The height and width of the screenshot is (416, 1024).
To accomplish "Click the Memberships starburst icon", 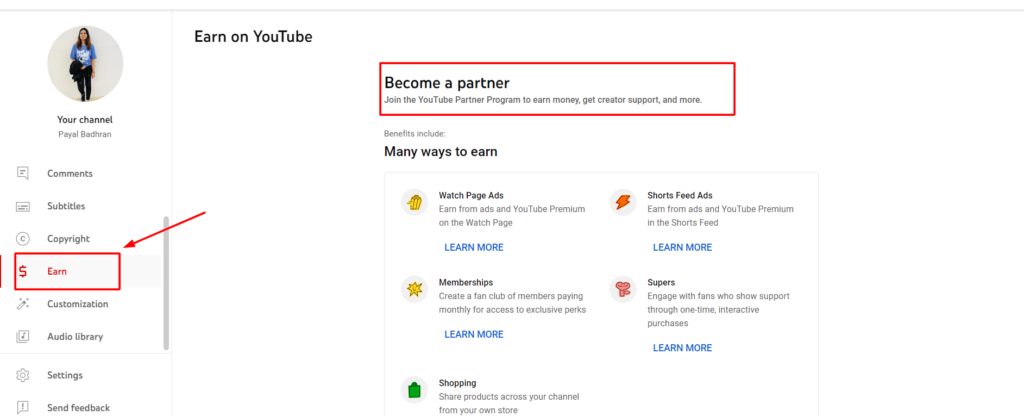I will tap(414, 289).
